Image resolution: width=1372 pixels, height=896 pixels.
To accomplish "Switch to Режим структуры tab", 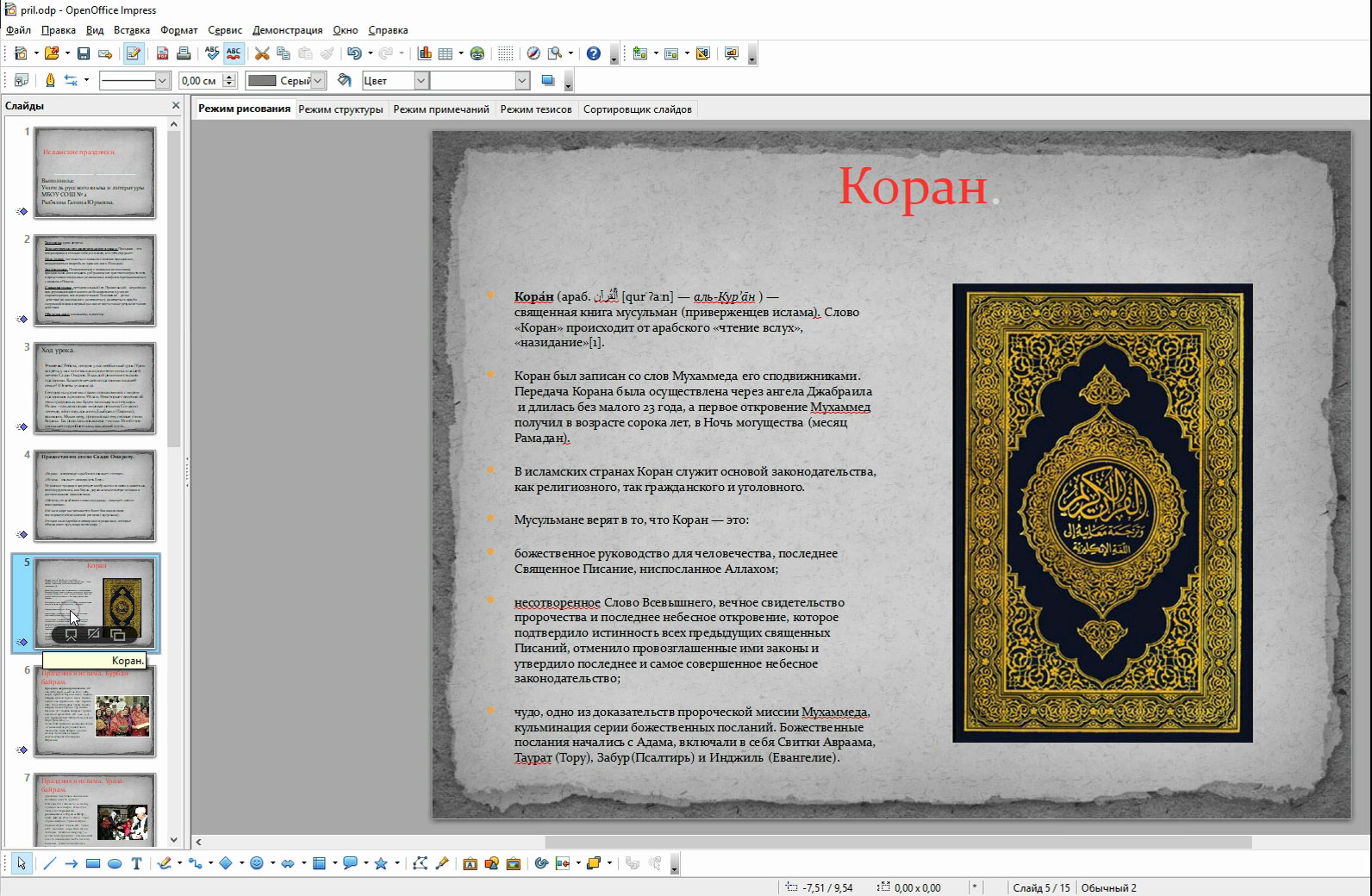I will click(340, 109).
